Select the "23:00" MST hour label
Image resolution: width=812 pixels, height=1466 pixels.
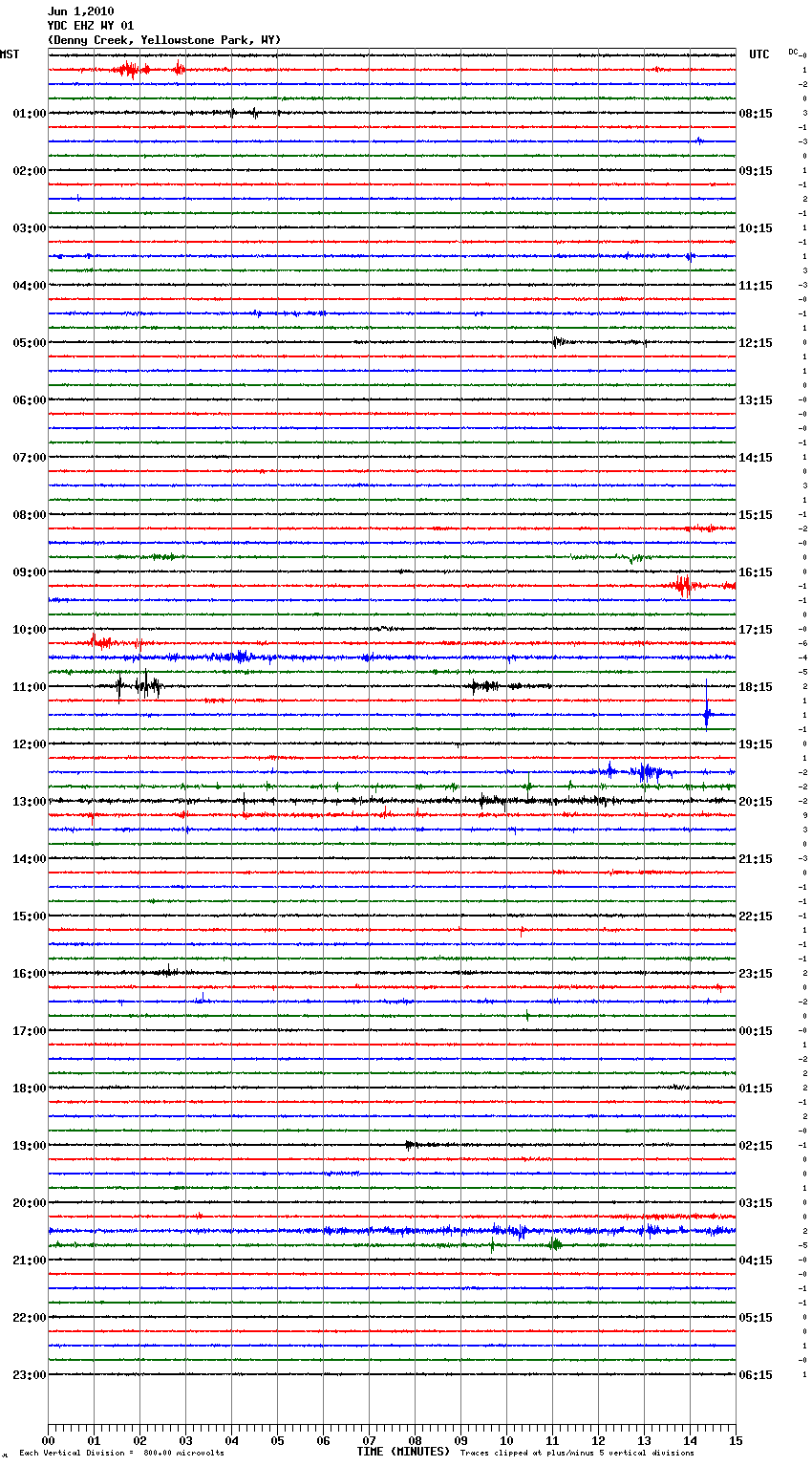[30, 1375]
